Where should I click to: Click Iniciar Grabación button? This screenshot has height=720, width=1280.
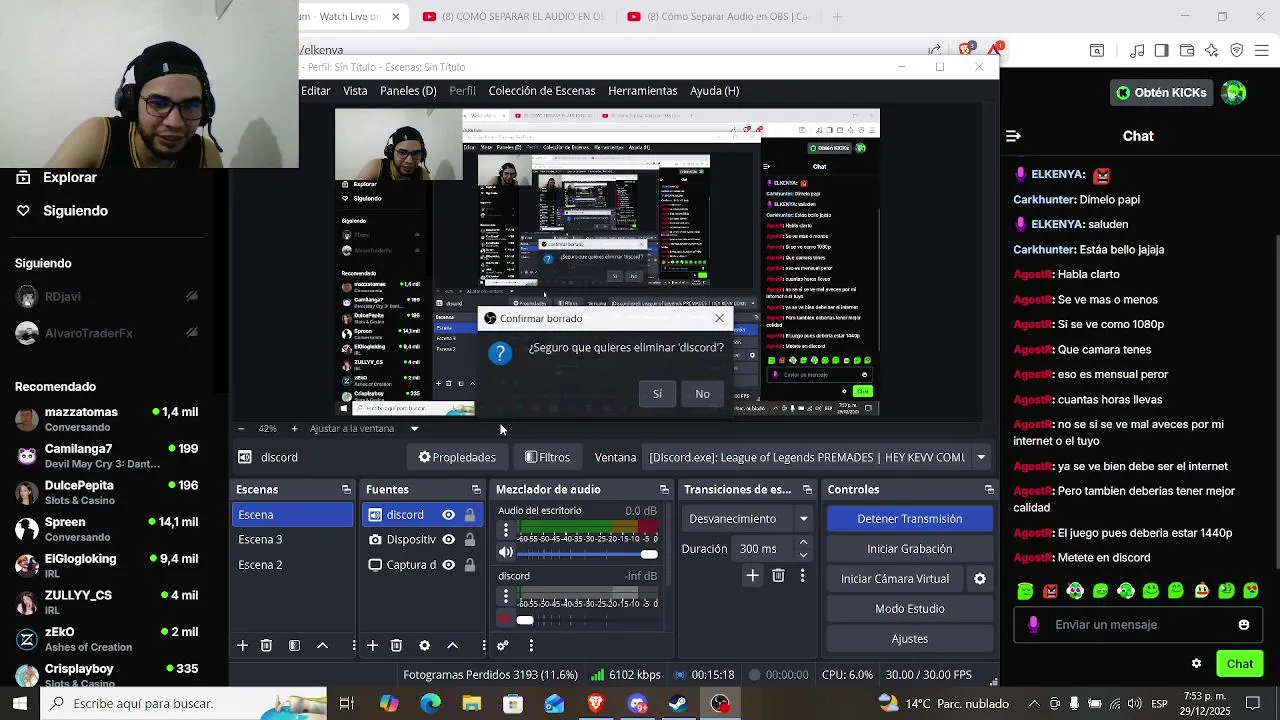point(910,549)
